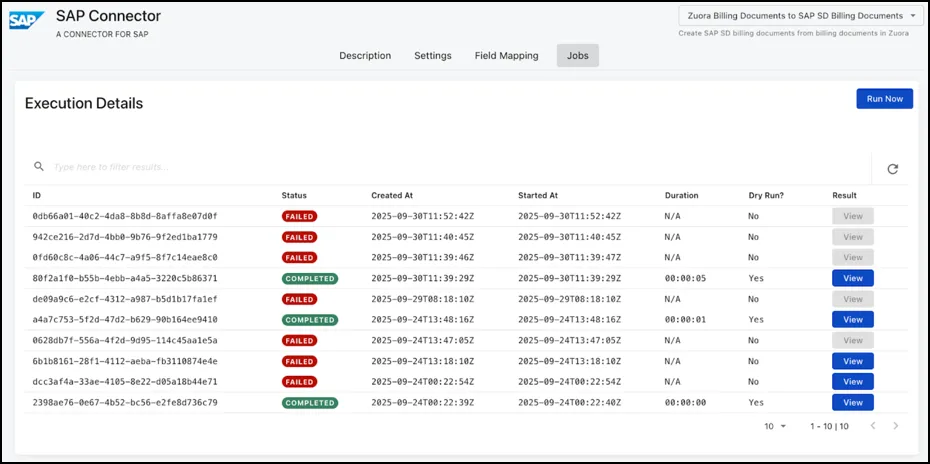
Task: Click the Run Now button
Action: (x=884, y=98)
